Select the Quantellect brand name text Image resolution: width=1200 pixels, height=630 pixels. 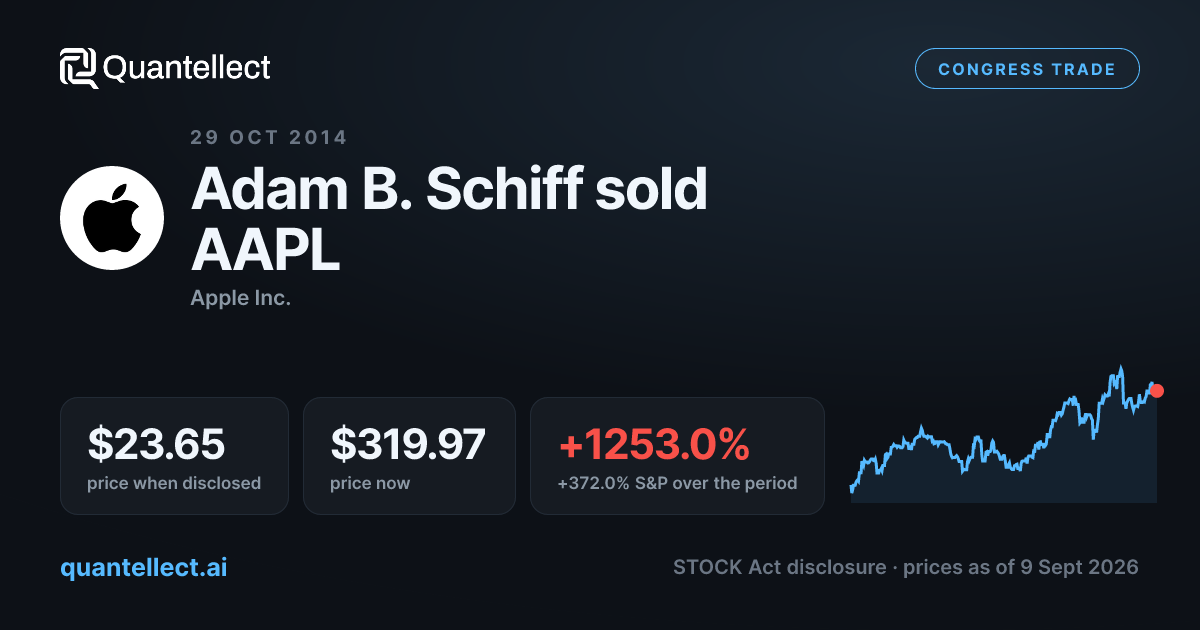click(187, 68)
